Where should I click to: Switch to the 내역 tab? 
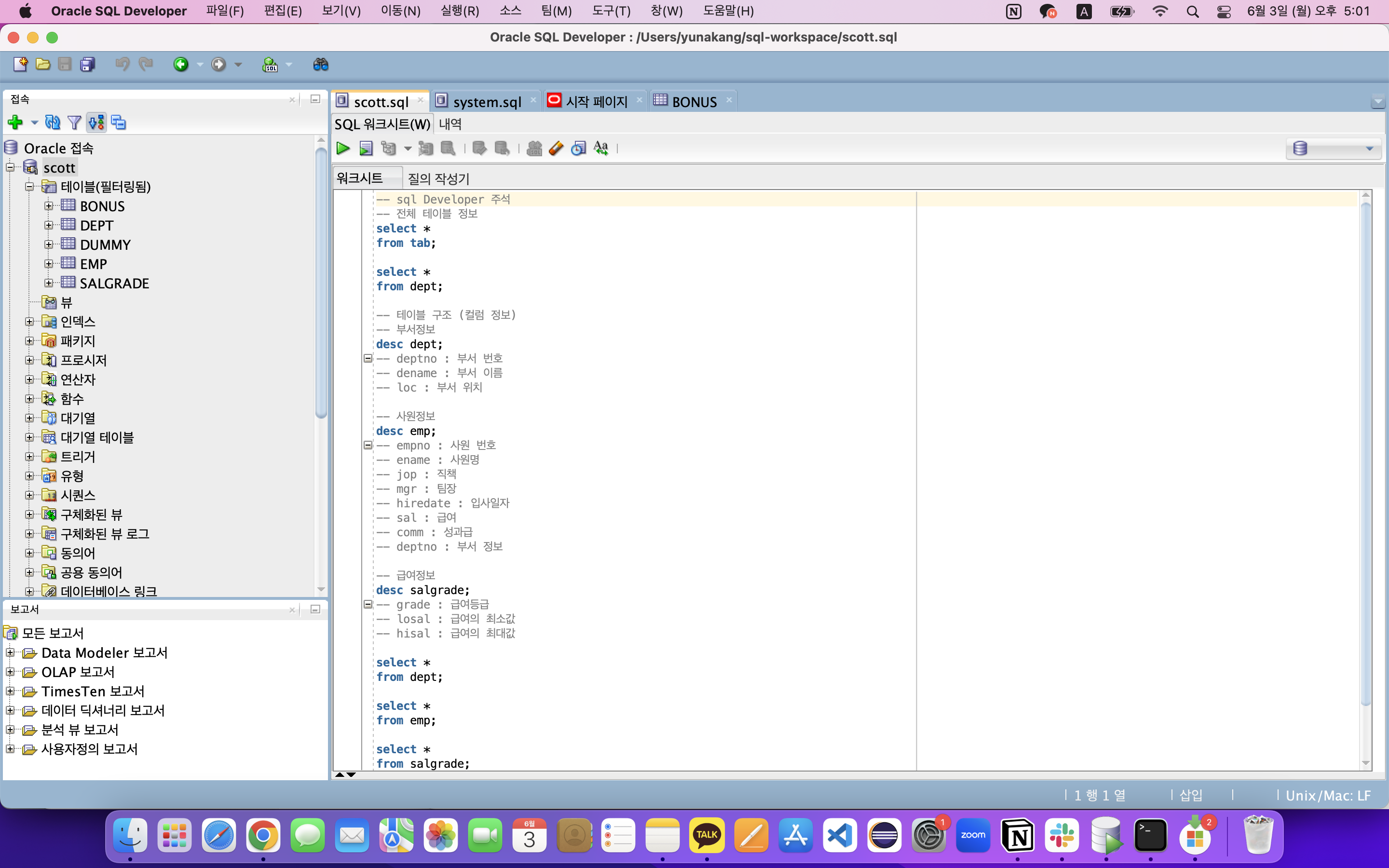pyautogui.click(x=450, y=124)
